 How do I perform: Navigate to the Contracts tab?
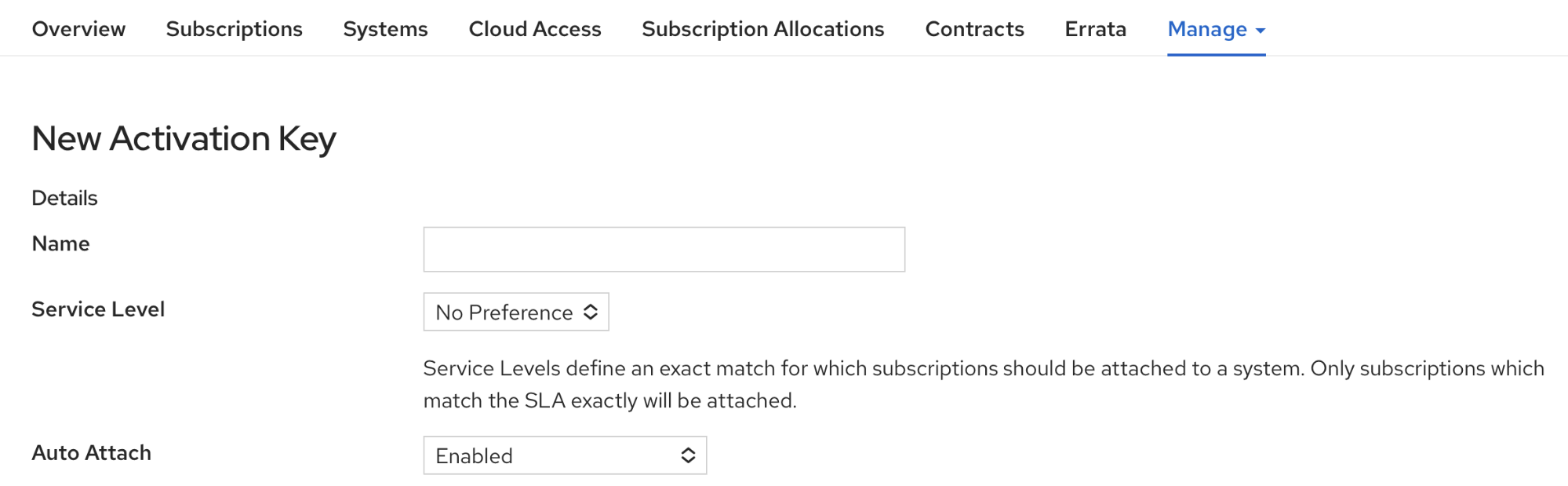click(x=974, y=29)
